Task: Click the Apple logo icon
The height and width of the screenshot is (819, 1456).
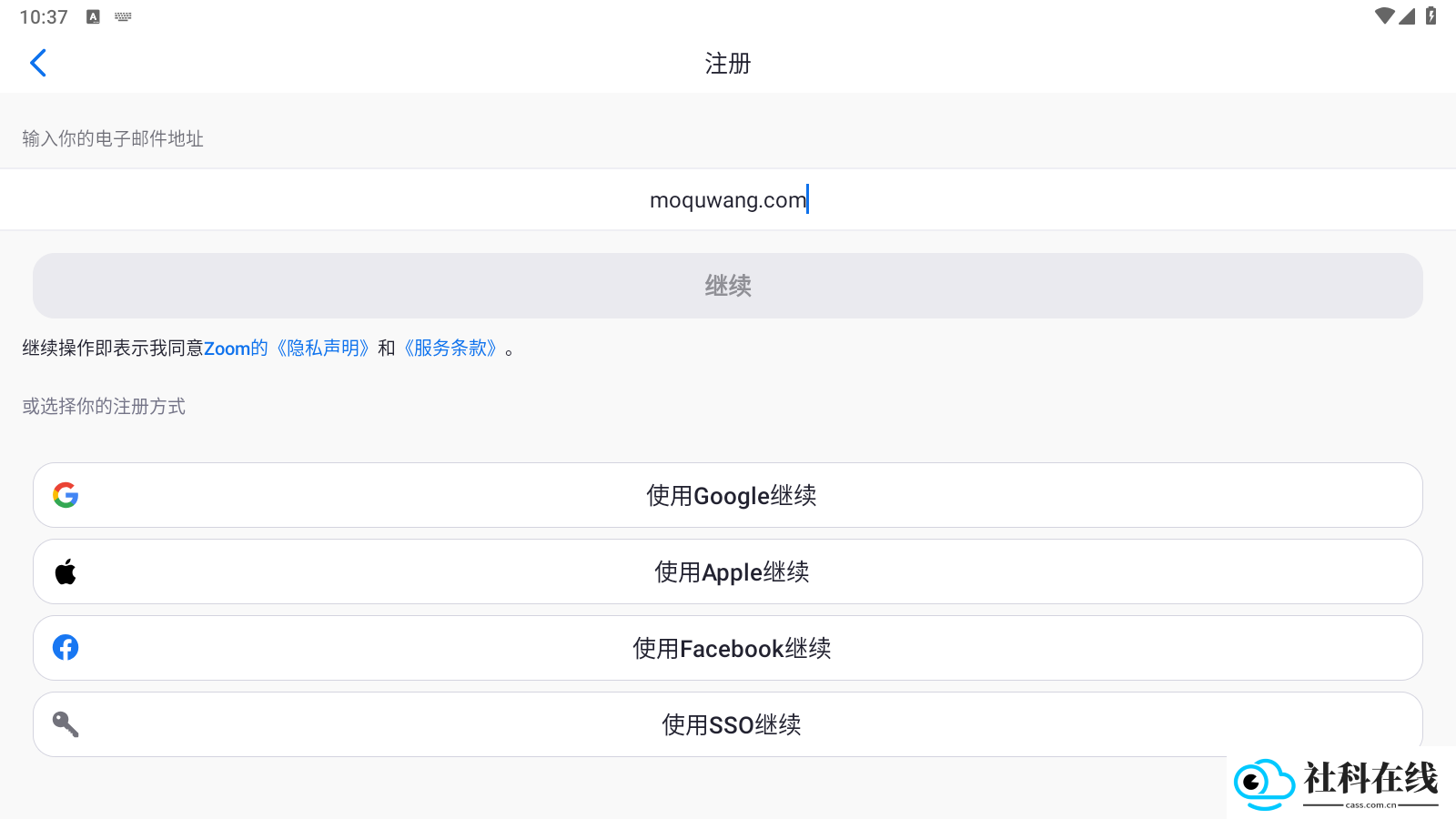Action: [x=66, y=571]
